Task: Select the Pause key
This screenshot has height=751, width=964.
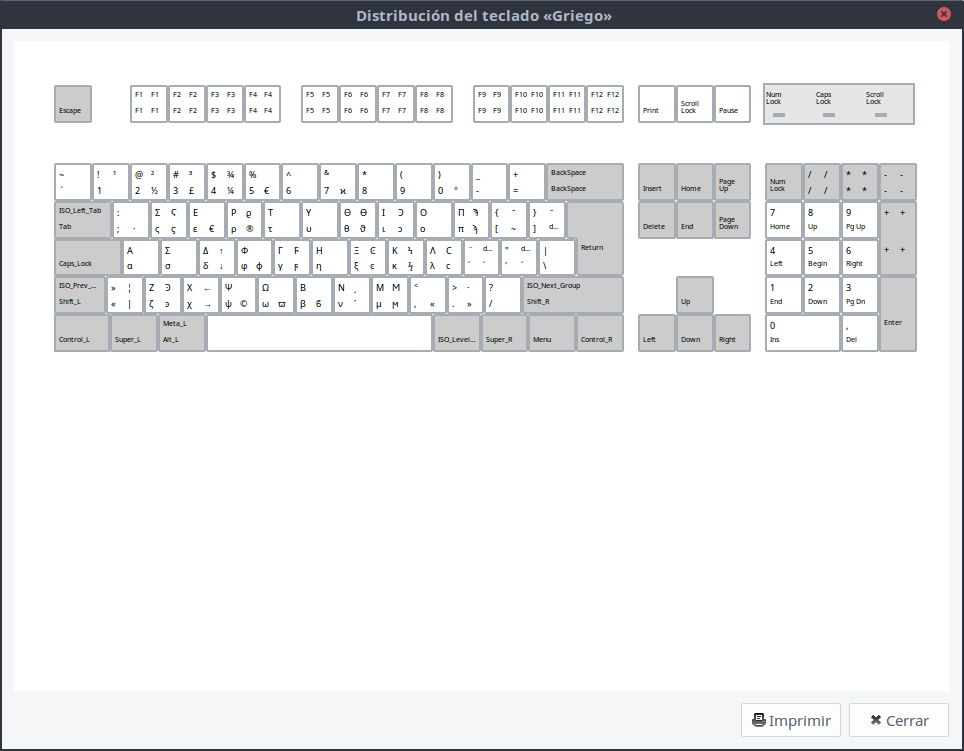Action: coord(733,104)
